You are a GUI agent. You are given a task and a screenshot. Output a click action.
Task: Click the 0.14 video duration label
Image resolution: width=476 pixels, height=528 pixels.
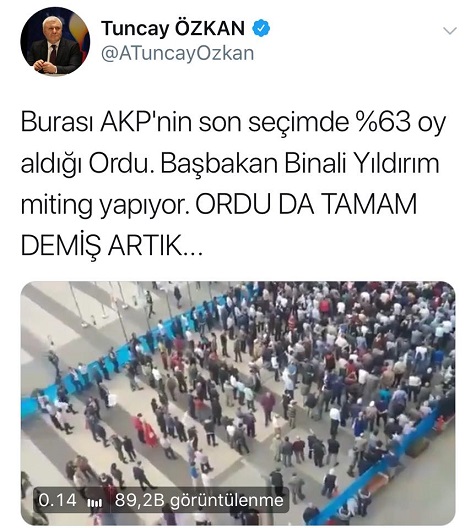pos(57,500)
